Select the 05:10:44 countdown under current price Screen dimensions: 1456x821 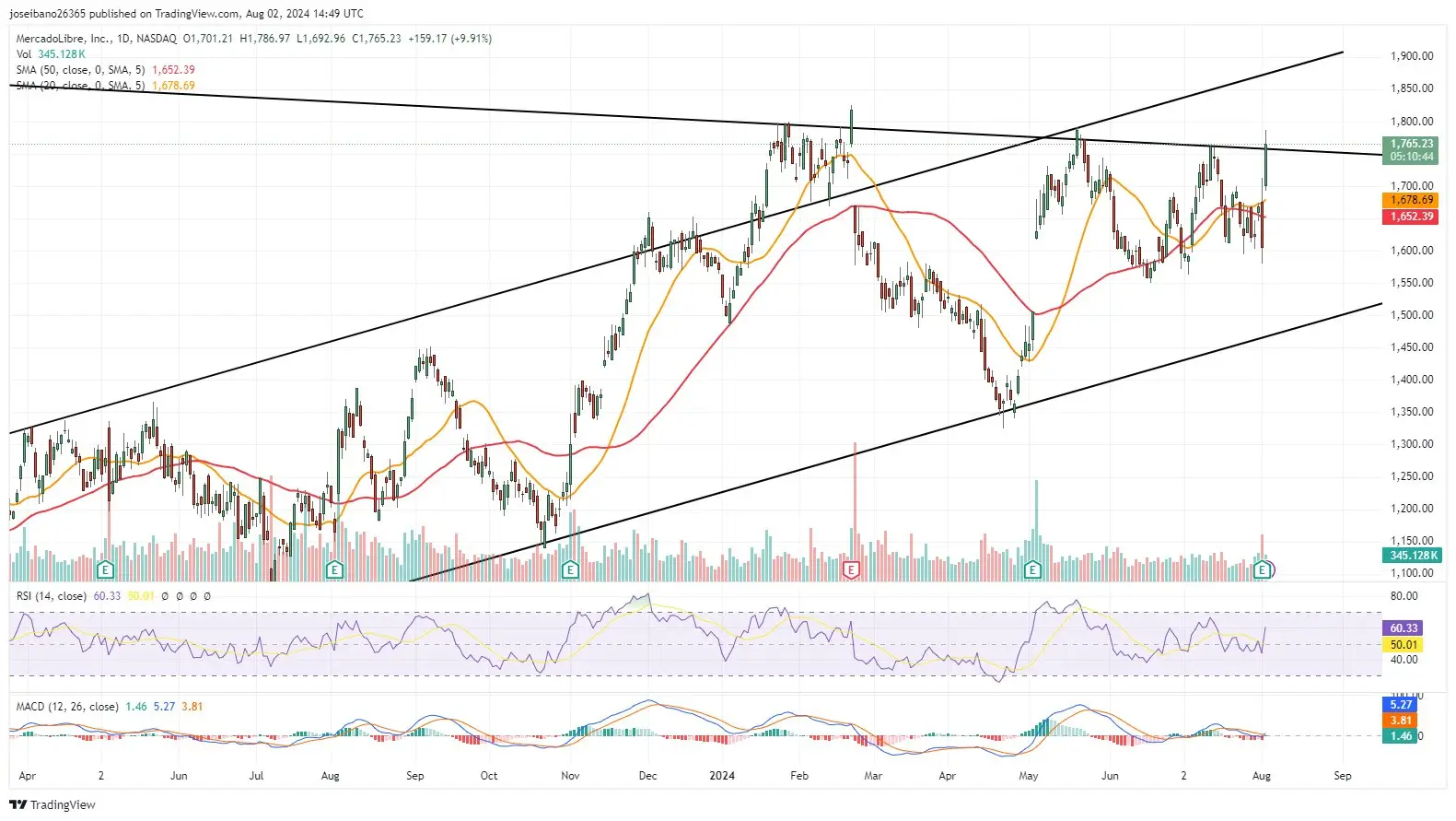pos(1411,157)
